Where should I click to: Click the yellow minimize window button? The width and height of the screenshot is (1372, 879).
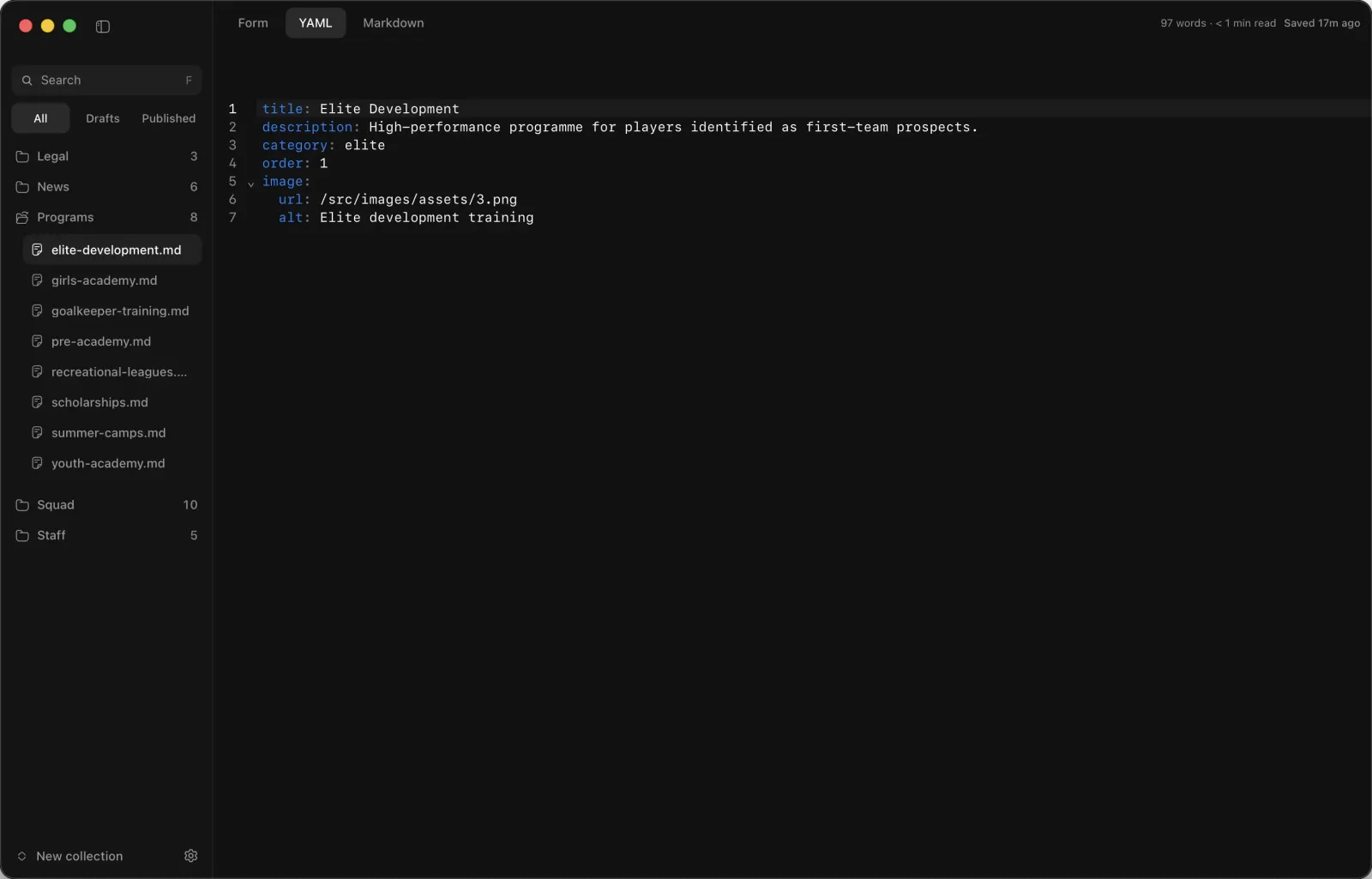(48, 26)
